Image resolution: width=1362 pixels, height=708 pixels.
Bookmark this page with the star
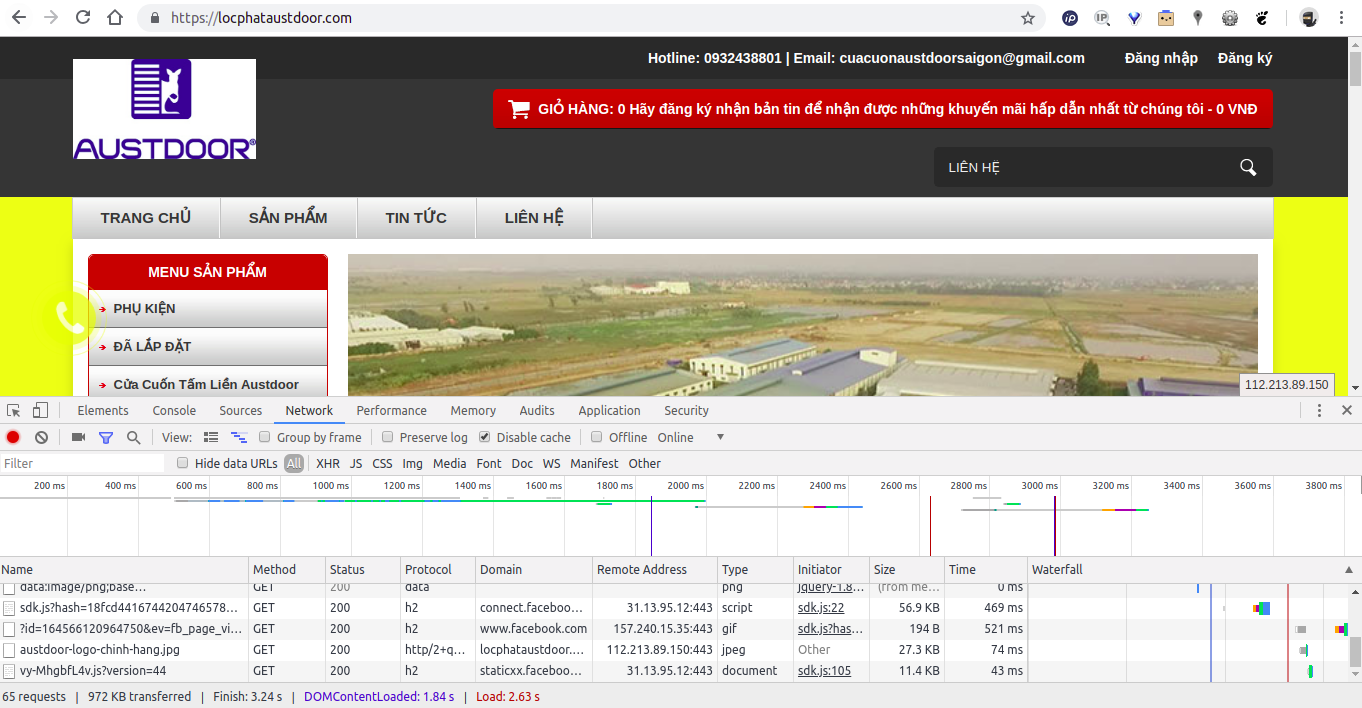pos(1027,18)
